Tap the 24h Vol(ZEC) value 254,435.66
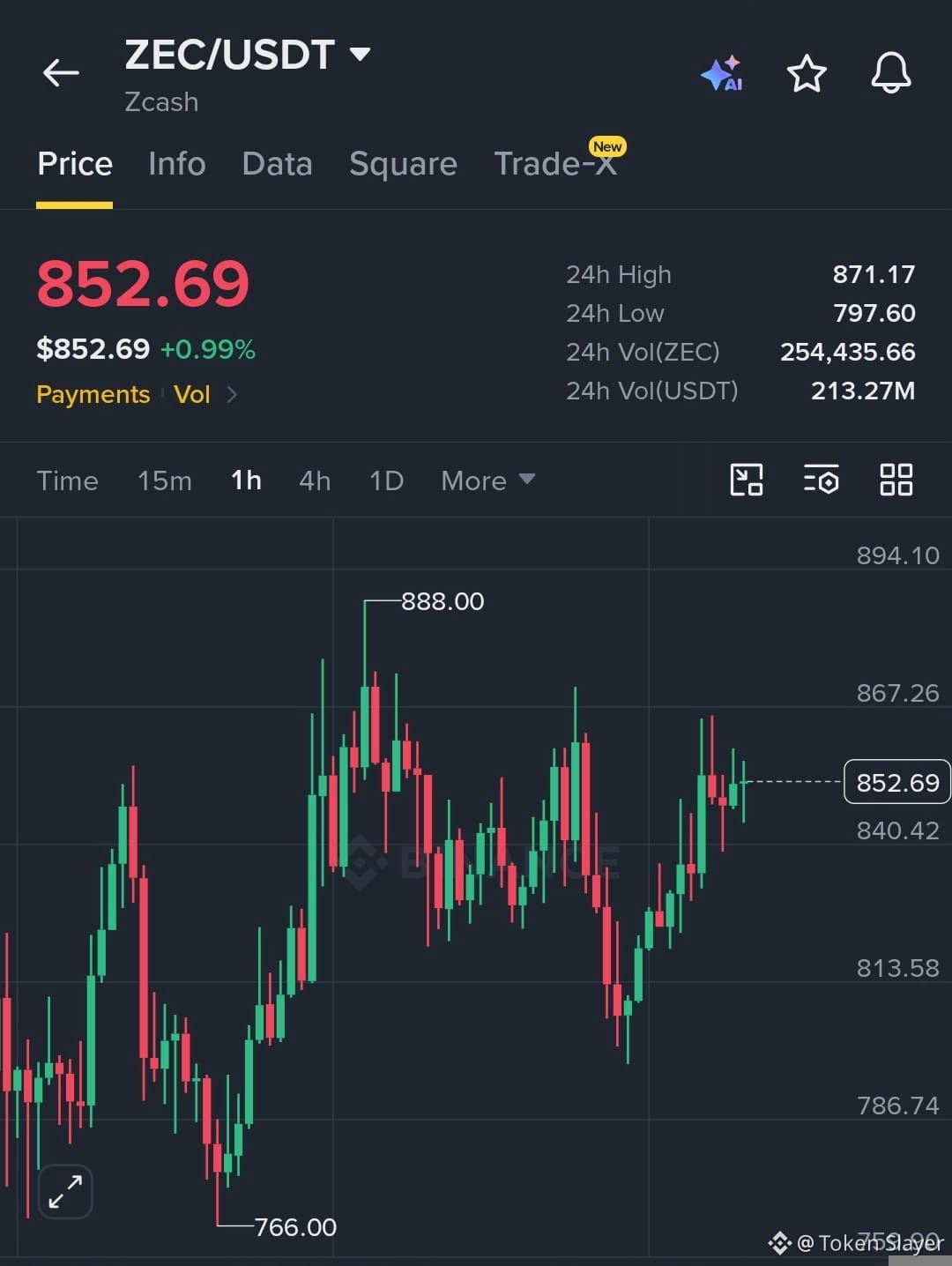 click(x=848, y=352)
